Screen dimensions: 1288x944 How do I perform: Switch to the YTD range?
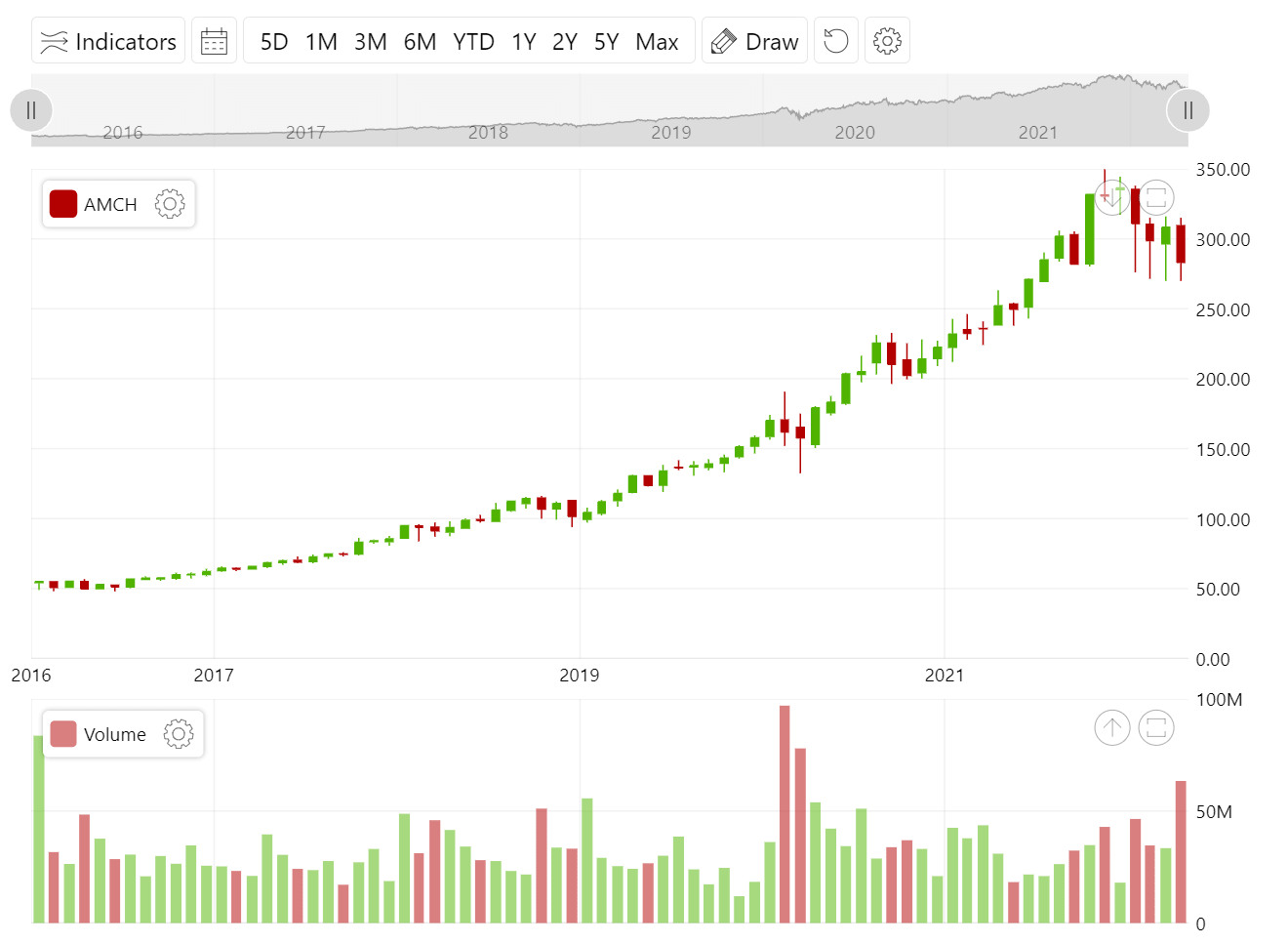472,41
